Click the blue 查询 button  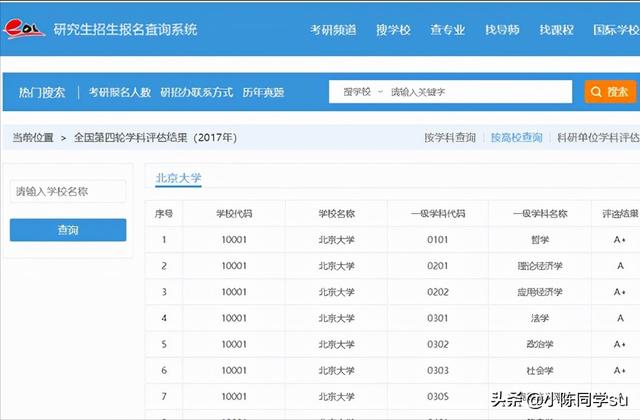pyautogui.click(x=68, y=230)
